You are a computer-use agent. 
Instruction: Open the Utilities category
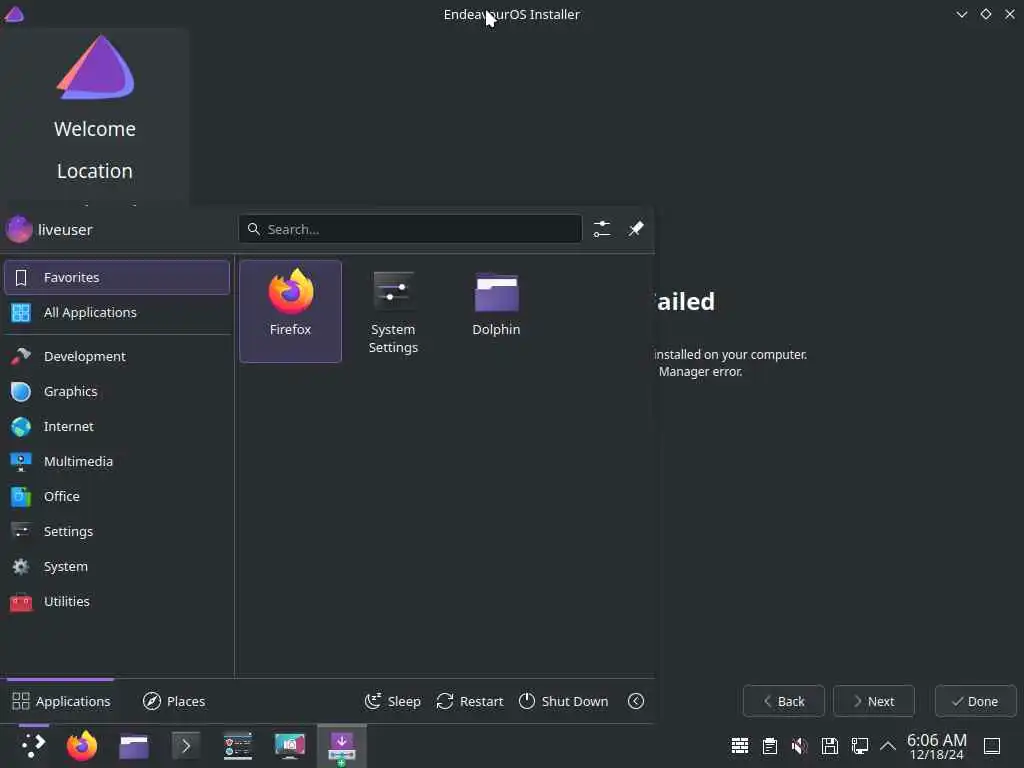117,601
